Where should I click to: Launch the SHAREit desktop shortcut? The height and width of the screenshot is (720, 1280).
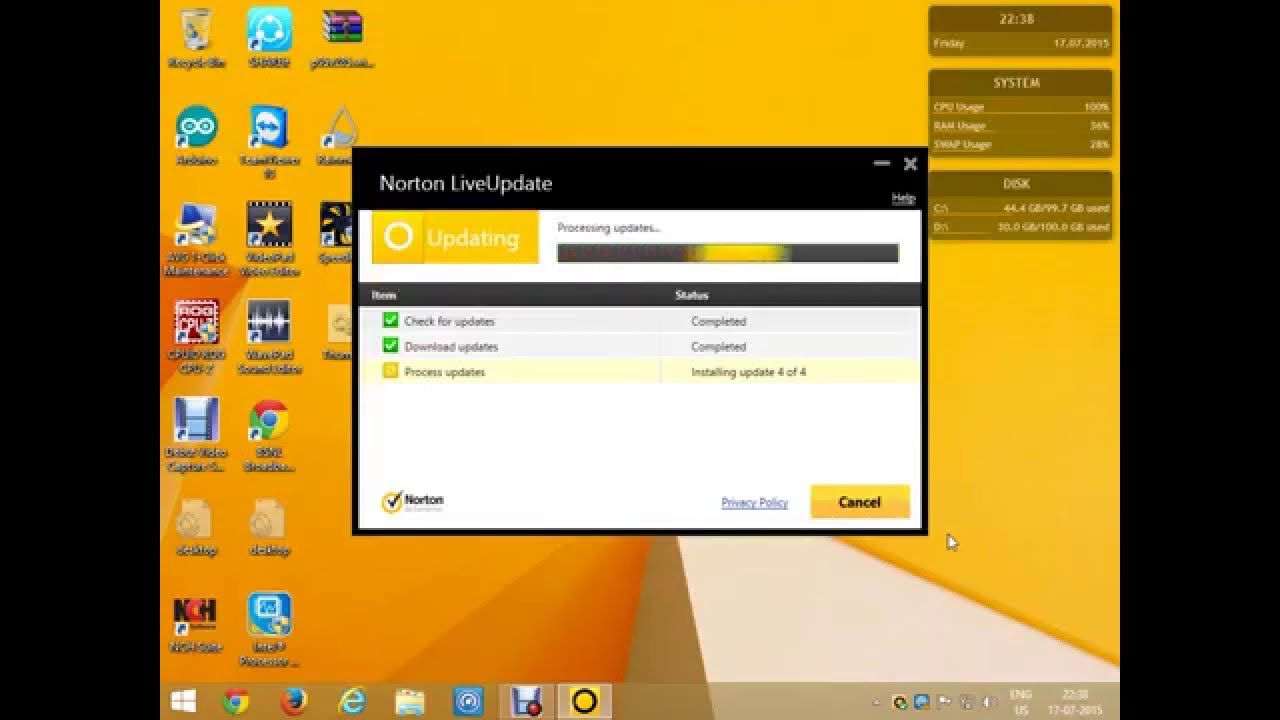[269, 39]
